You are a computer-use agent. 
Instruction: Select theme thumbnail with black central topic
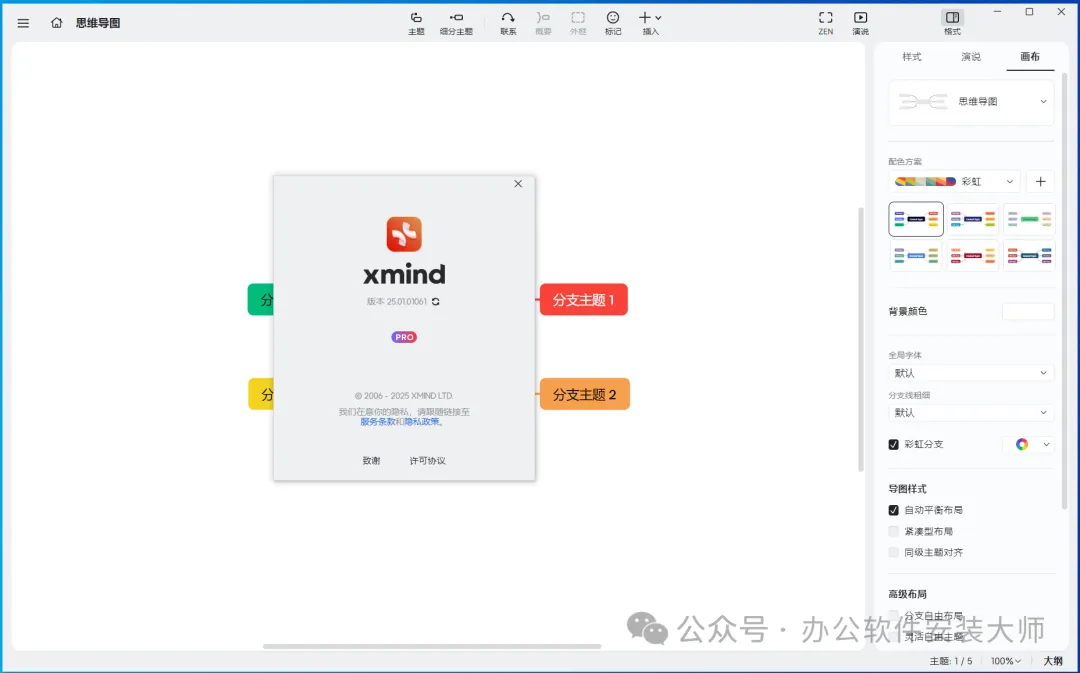tap(916, 219)
